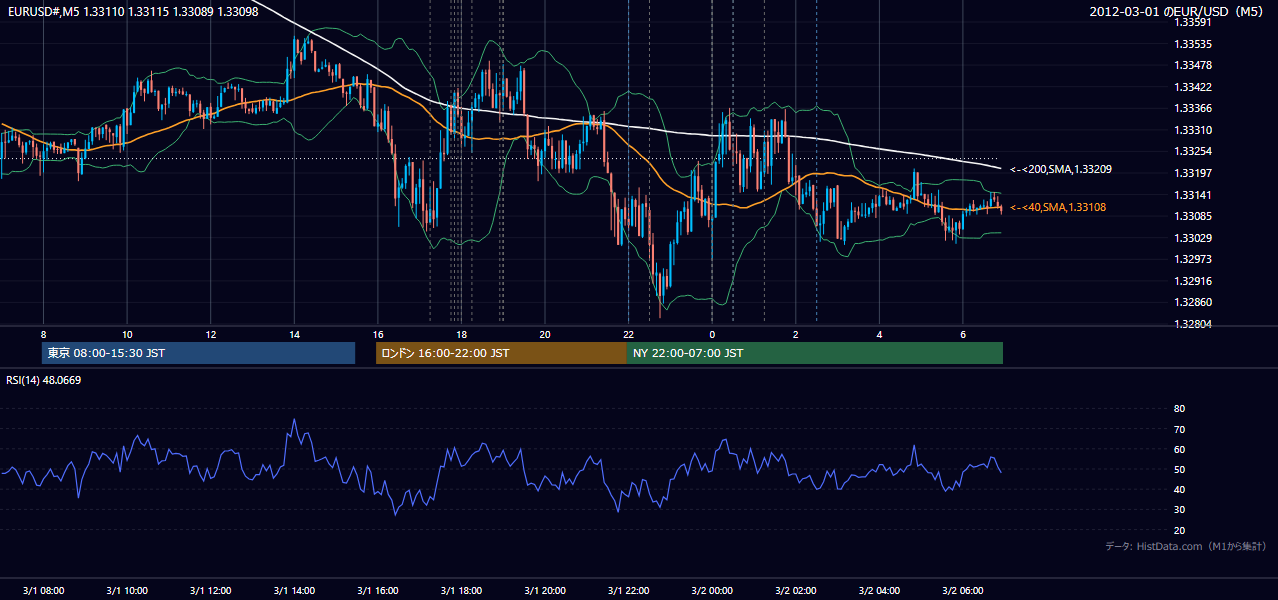Click the 3/1 14:00 date label
This screenshot has width=1278, height=600.
pos(294,590)
